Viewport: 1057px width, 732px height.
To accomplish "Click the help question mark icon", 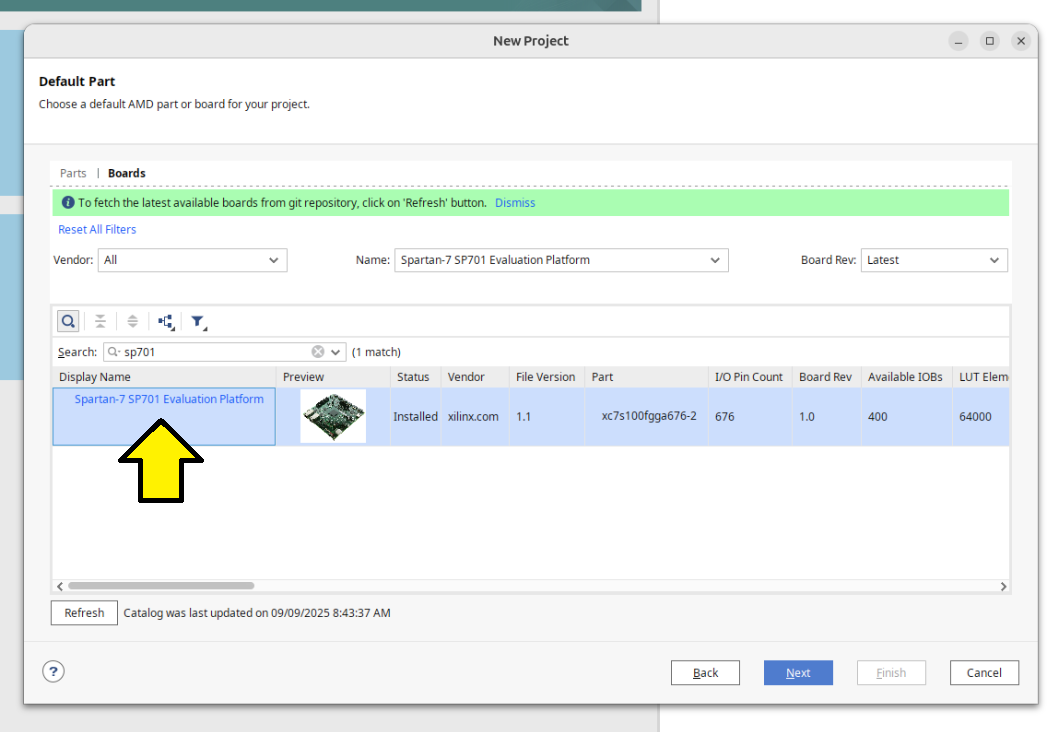I will [x=54, y=672].
